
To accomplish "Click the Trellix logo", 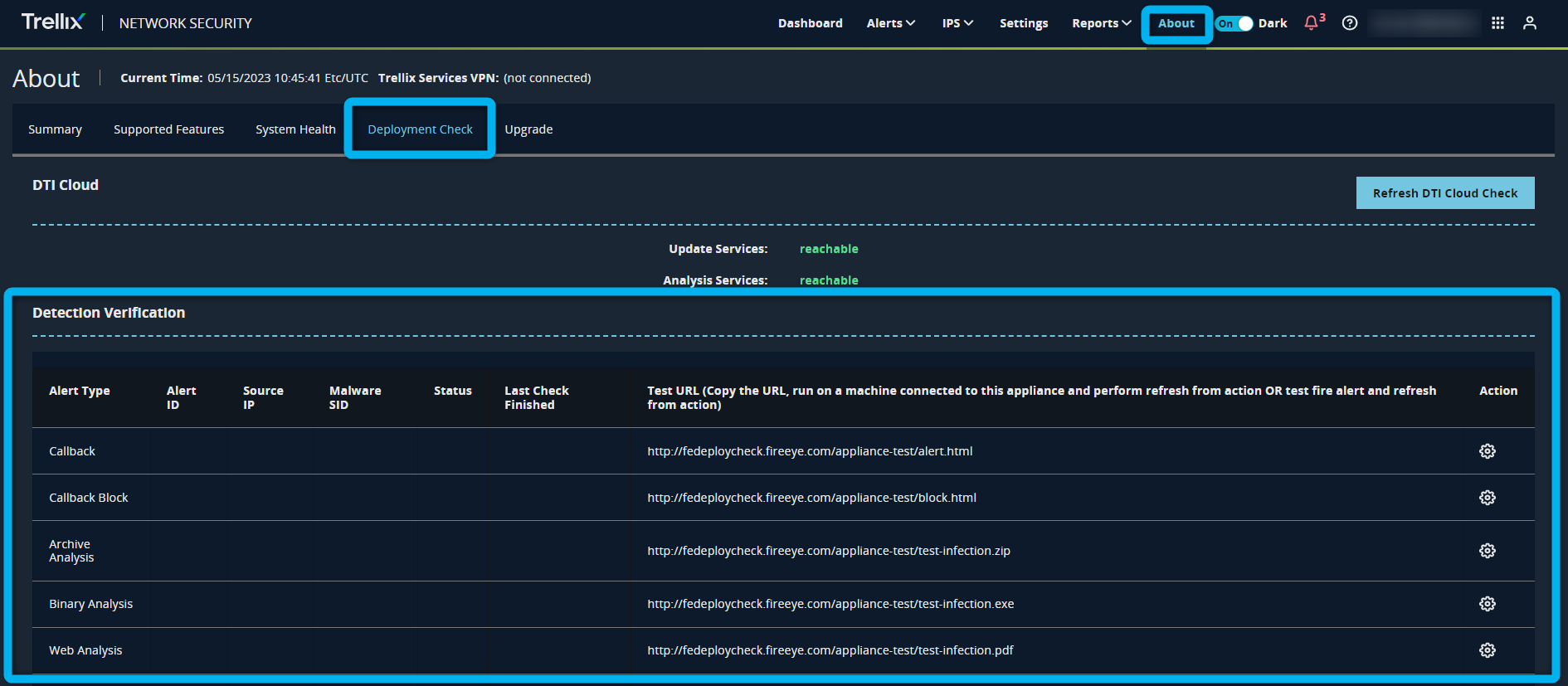I will point(52,22).
